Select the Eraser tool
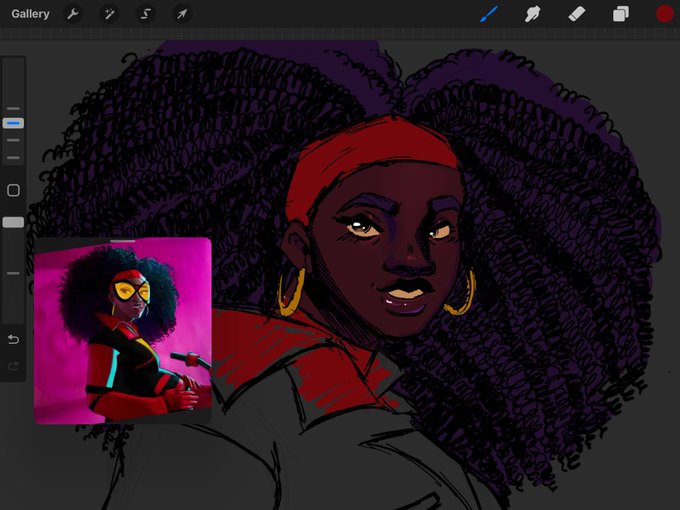This screenshot has height=510, width=680. point(577,14)
